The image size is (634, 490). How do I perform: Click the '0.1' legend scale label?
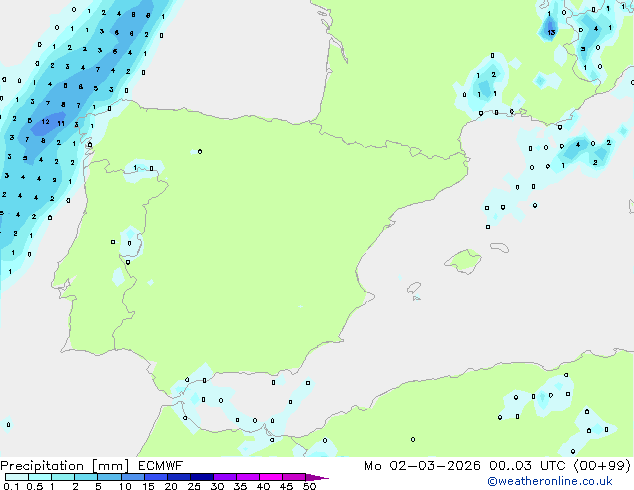click(11, 486)
